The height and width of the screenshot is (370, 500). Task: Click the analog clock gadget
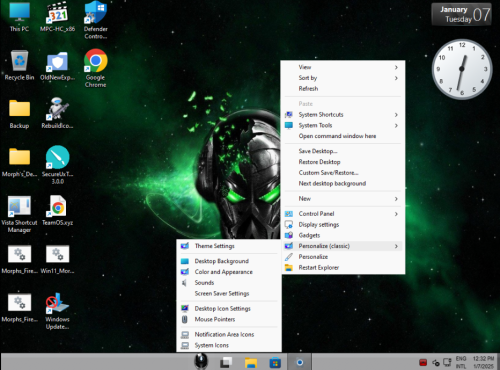(462, 69)
